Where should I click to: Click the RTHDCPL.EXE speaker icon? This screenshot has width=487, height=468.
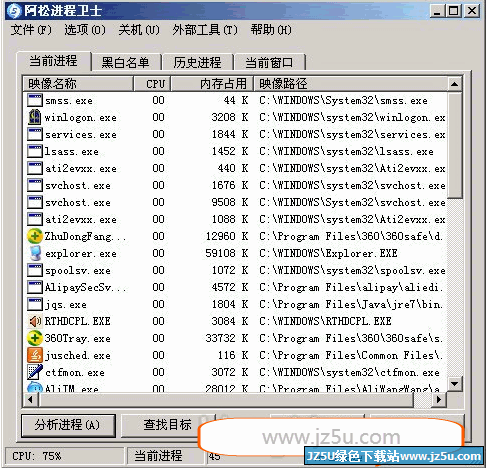pos(35,321)
